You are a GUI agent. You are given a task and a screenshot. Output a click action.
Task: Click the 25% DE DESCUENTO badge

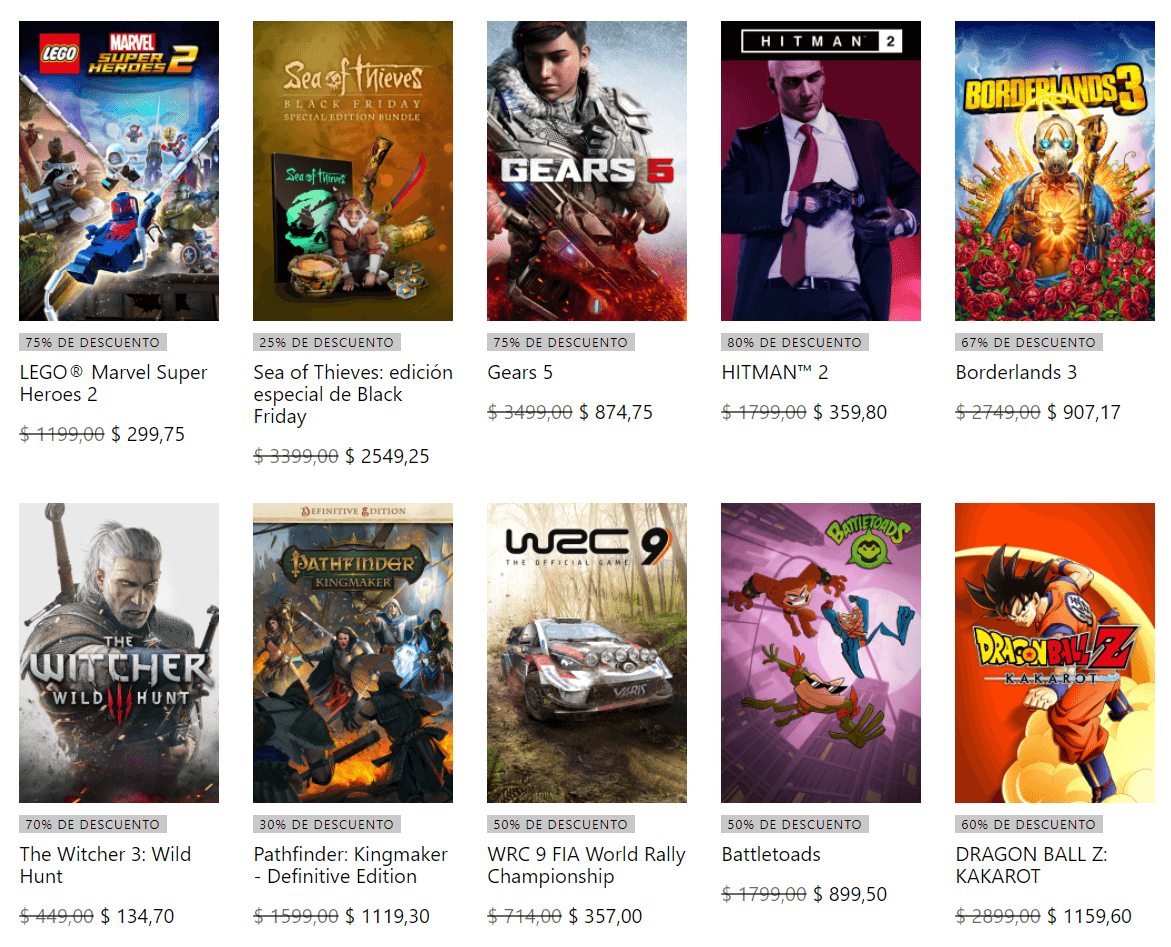click(x=326, y=342)
